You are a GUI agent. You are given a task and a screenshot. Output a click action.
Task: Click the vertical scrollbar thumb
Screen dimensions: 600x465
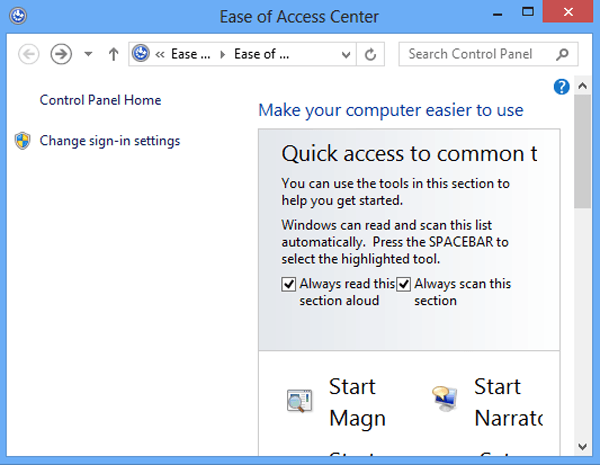[x=582, y=152]
